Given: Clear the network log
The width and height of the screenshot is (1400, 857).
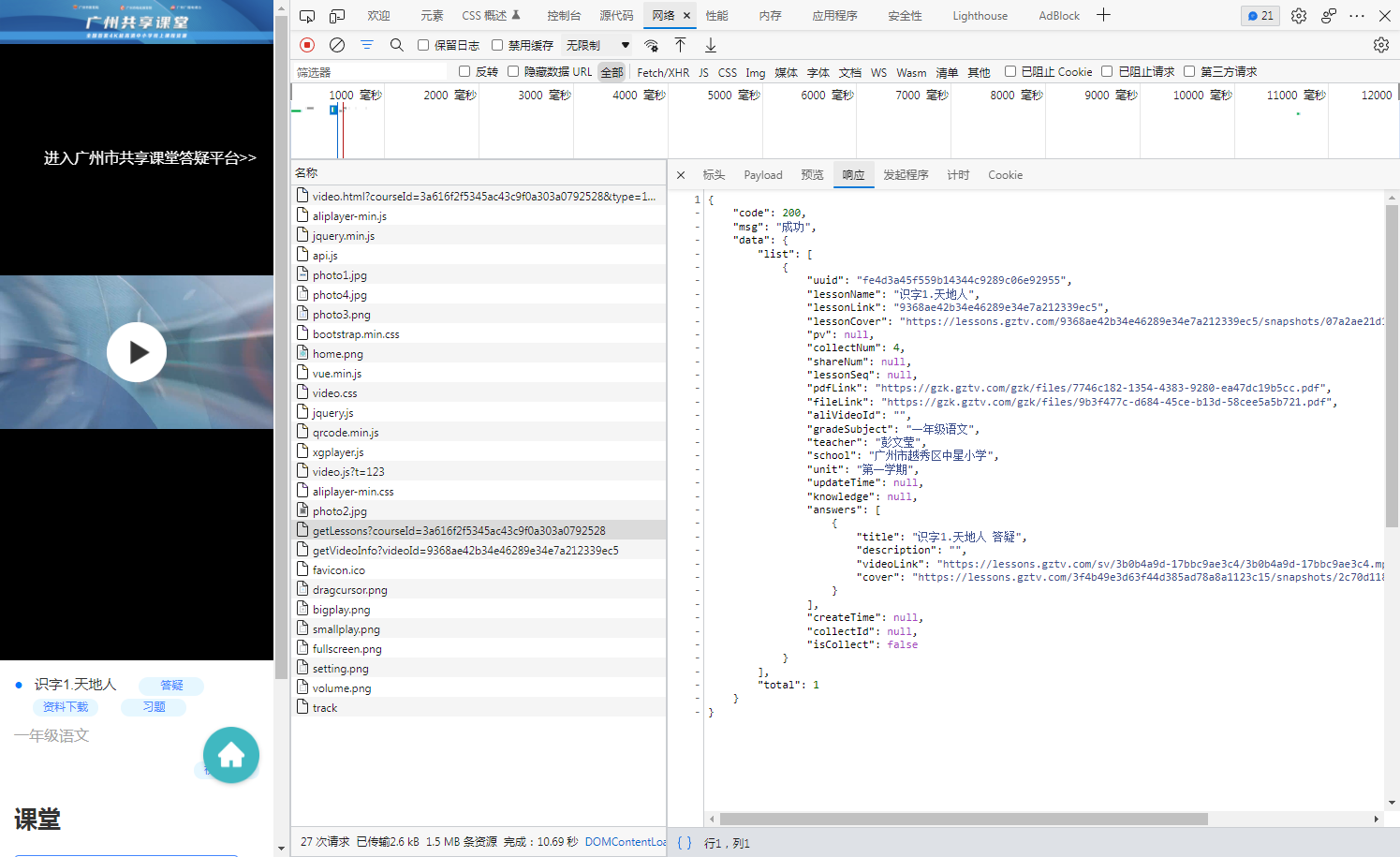Looking at the screenshot, I should tap(337, 45).
